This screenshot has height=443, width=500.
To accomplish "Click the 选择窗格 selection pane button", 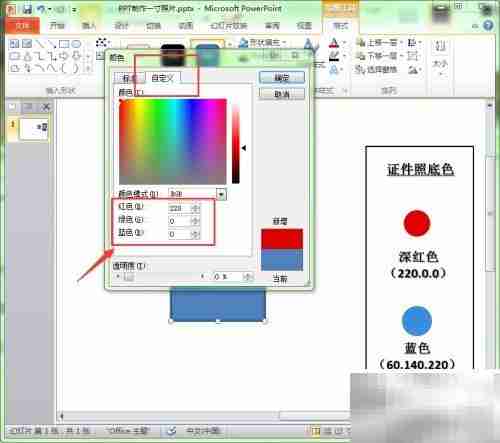I will [376, 69].
